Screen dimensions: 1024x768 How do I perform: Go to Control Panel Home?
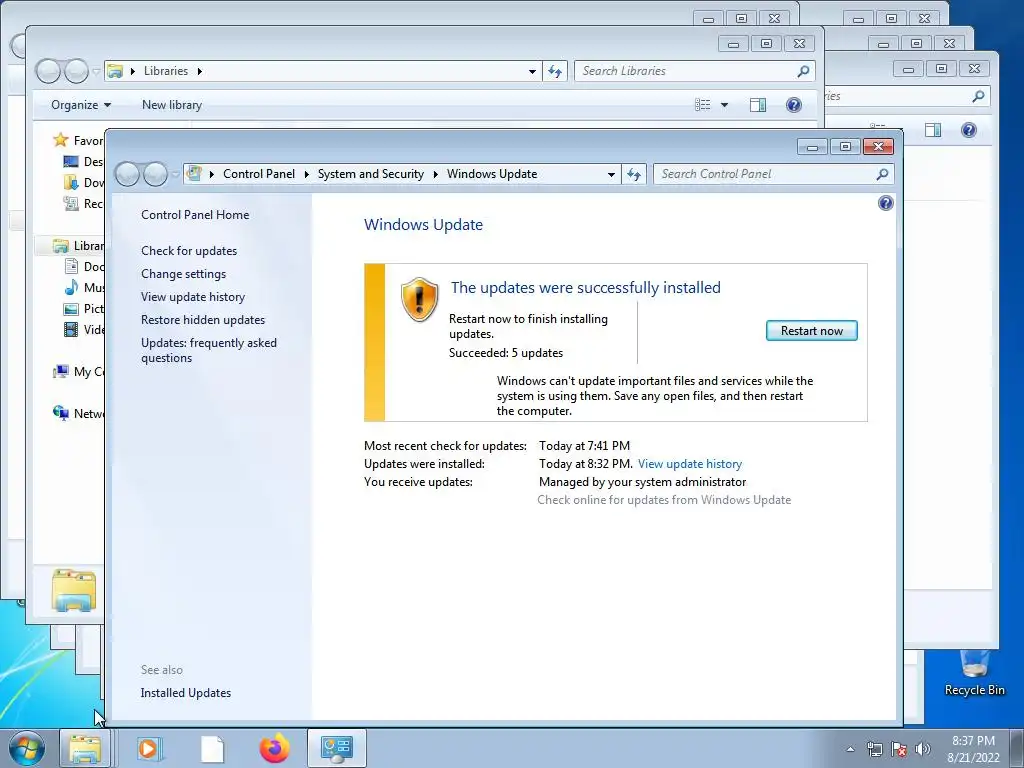(195, 215)
